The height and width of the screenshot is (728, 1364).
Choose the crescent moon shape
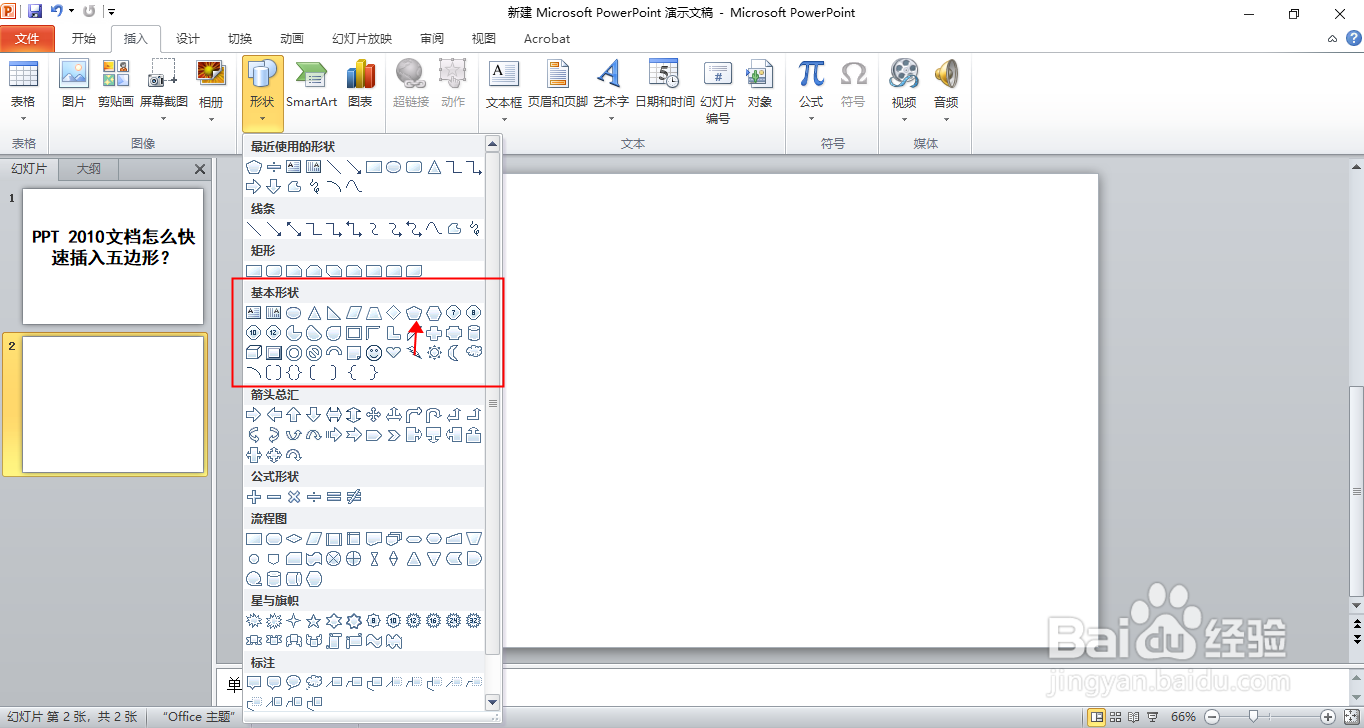tap(454, 353)
